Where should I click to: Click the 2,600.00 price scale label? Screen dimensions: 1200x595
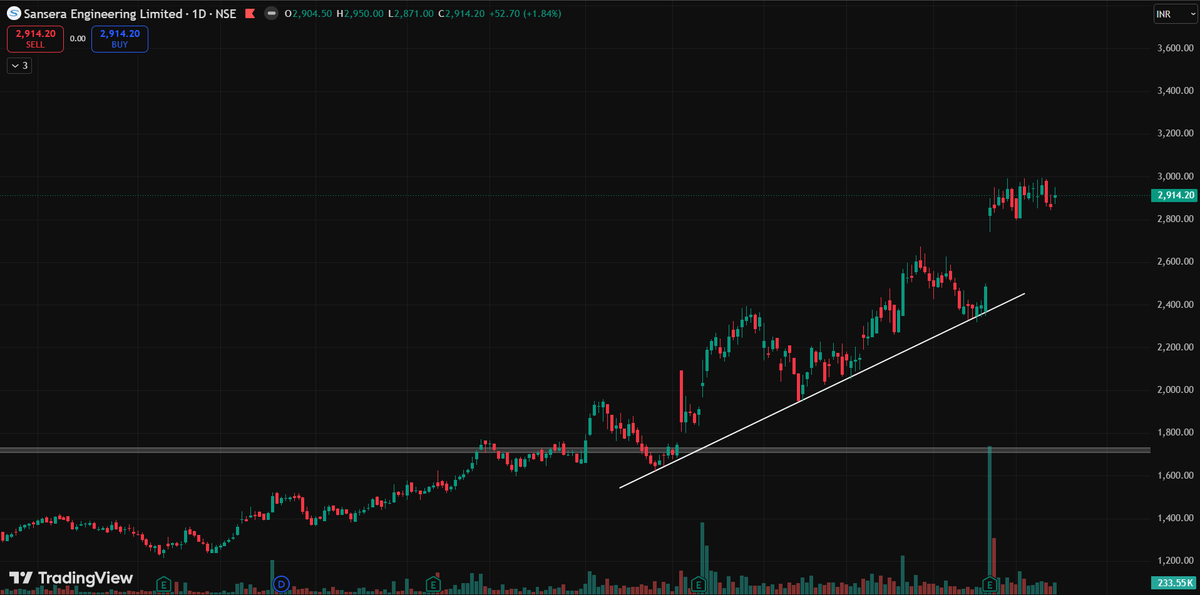pyautogui.click(x=1176, y=262)
